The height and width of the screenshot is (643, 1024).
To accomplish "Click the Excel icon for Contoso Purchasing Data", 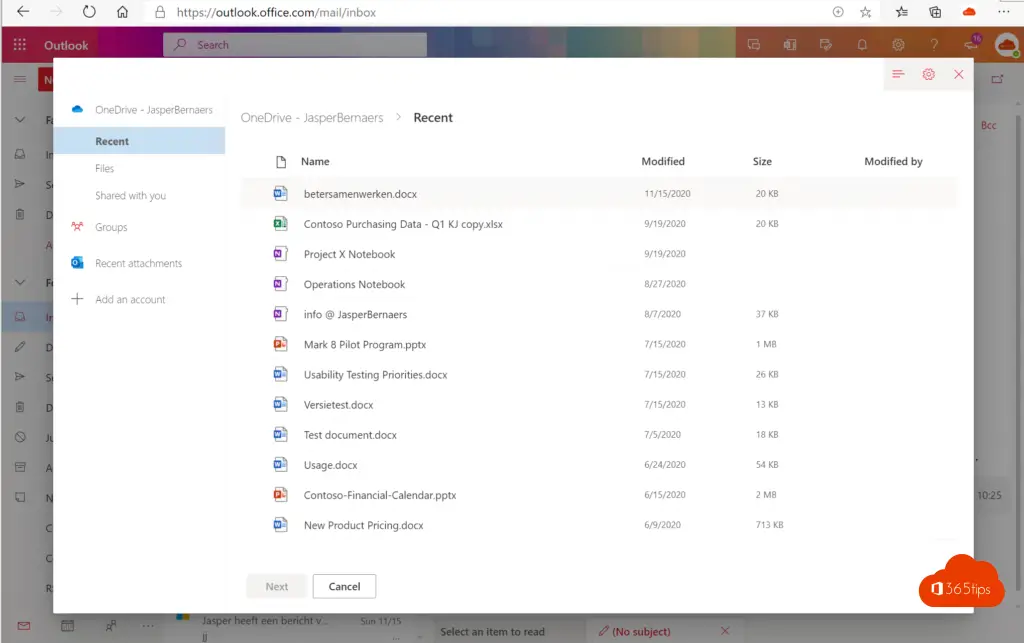I will click(280, 224).
